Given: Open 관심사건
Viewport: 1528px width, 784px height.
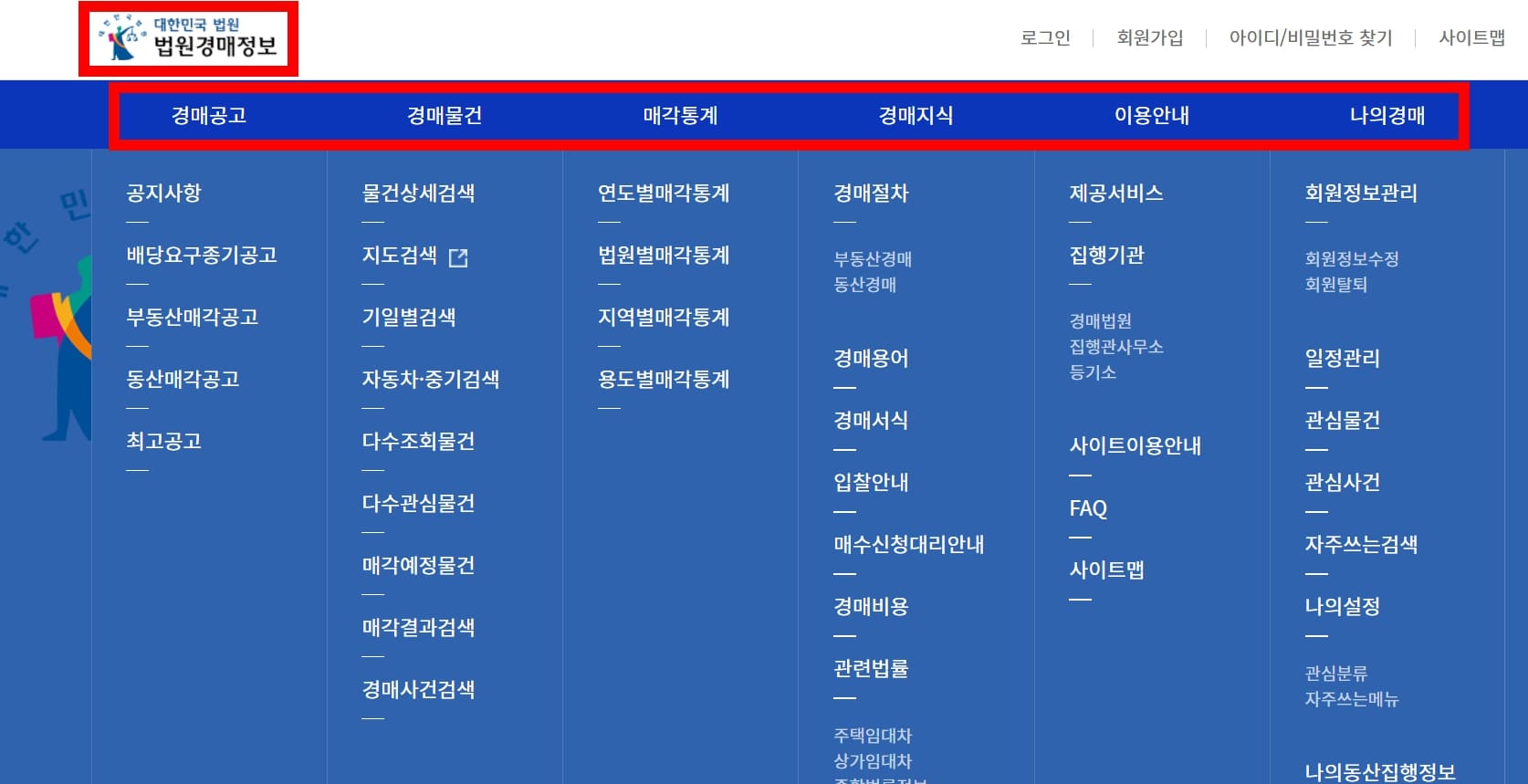Looking at the screenshot, I should click(1342, 482).
